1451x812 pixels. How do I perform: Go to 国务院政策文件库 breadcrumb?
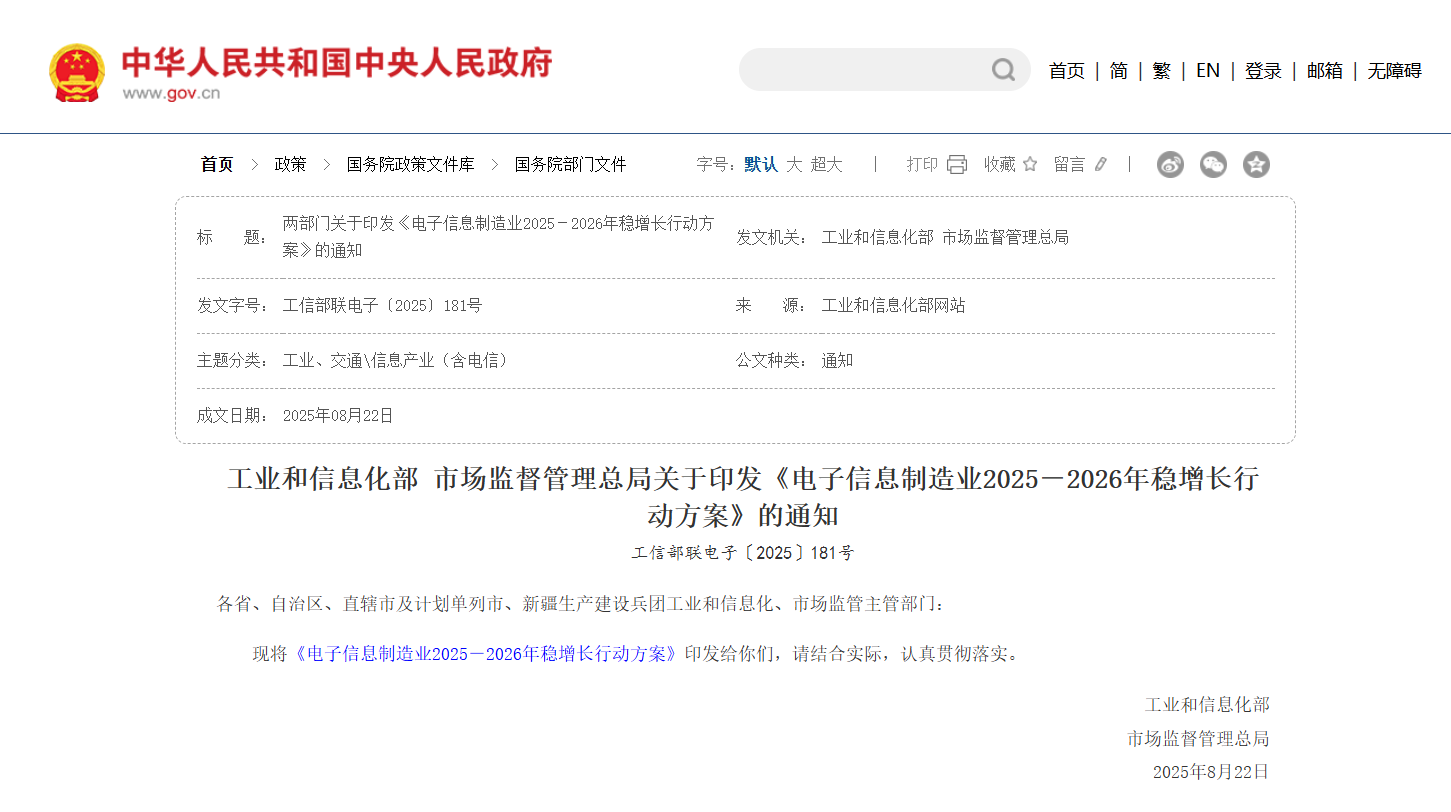[x=410, y=165]
